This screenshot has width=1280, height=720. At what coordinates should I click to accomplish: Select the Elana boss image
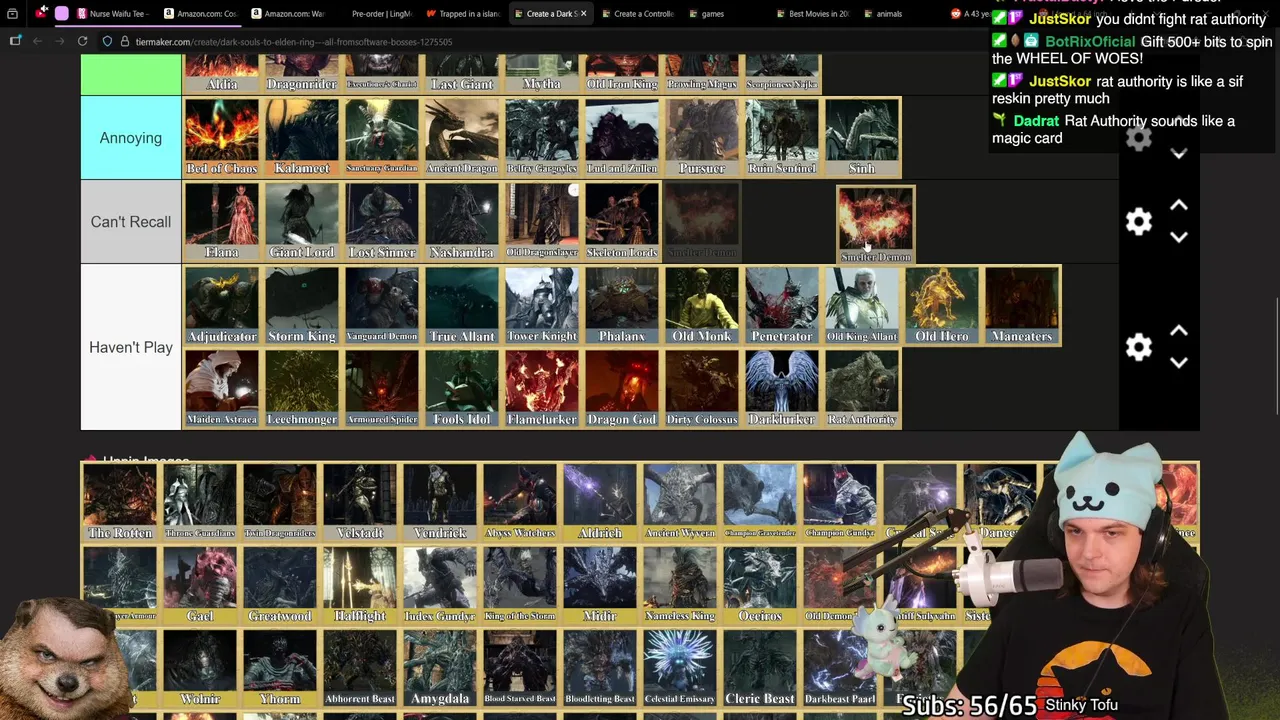pyautogui.click(x=221, y=222)
